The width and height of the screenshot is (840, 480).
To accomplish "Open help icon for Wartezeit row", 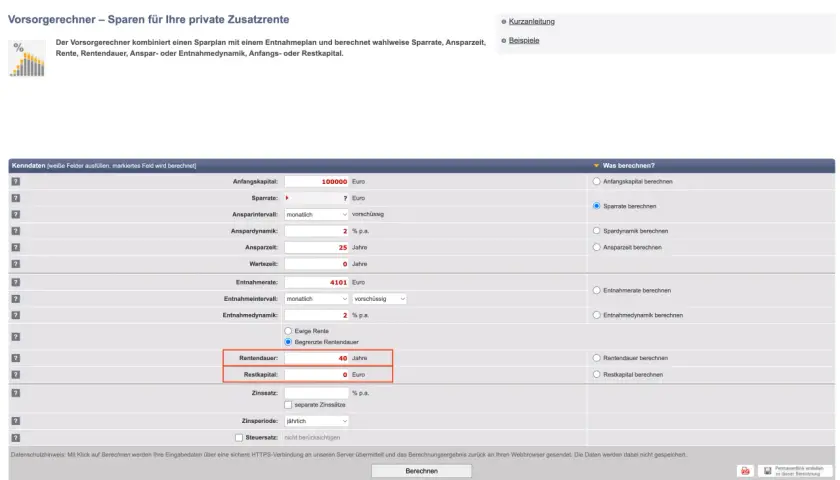I will 16,264.
